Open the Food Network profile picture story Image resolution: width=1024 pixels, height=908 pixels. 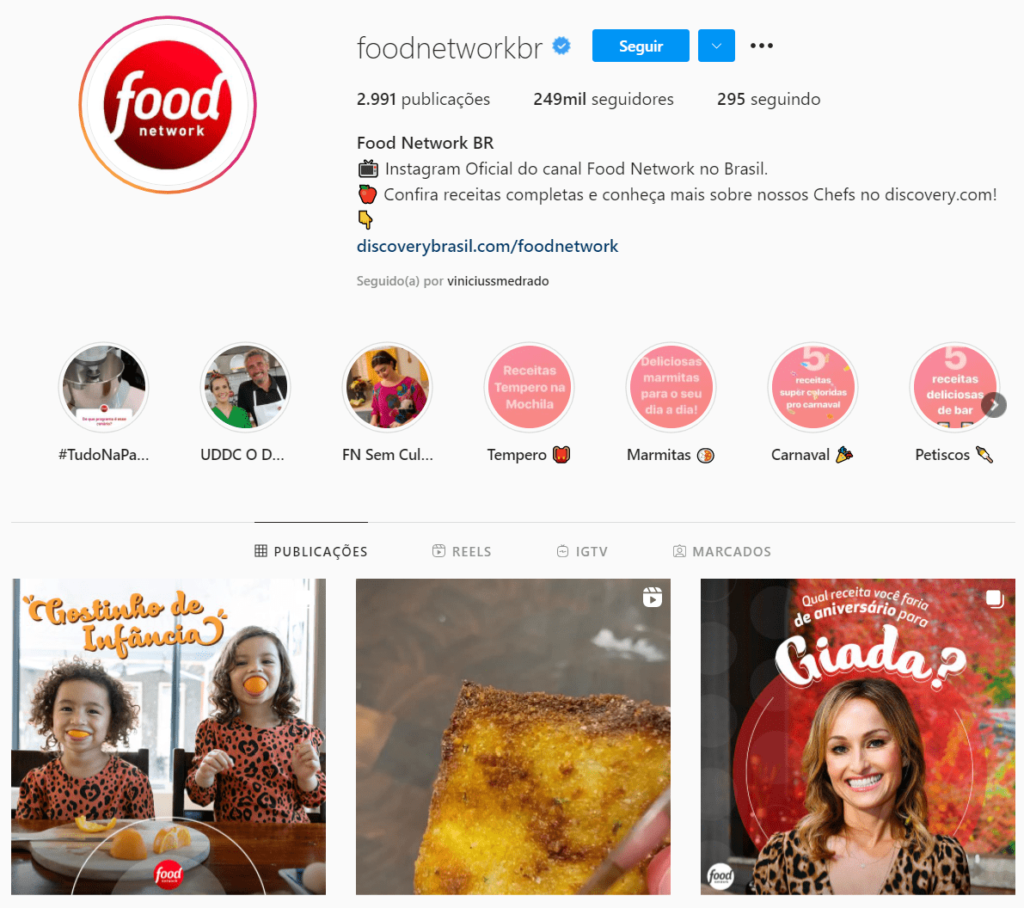pyautogui.click(x=168, y=105)
